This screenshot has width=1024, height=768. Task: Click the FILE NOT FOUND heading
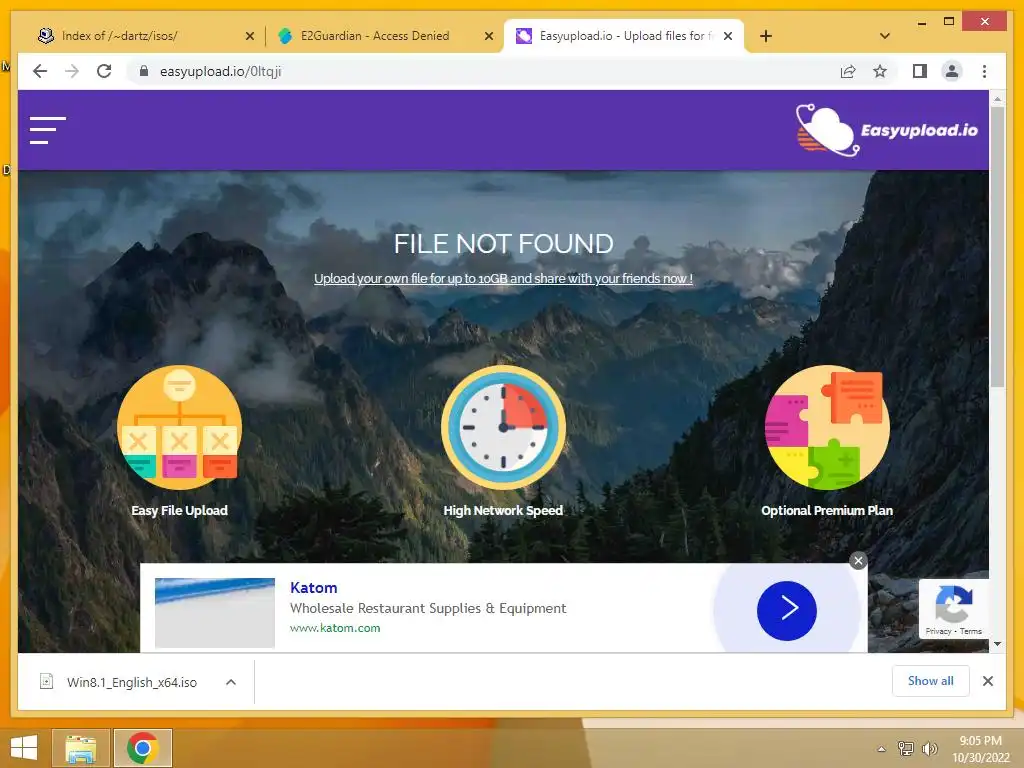point(504,244)
